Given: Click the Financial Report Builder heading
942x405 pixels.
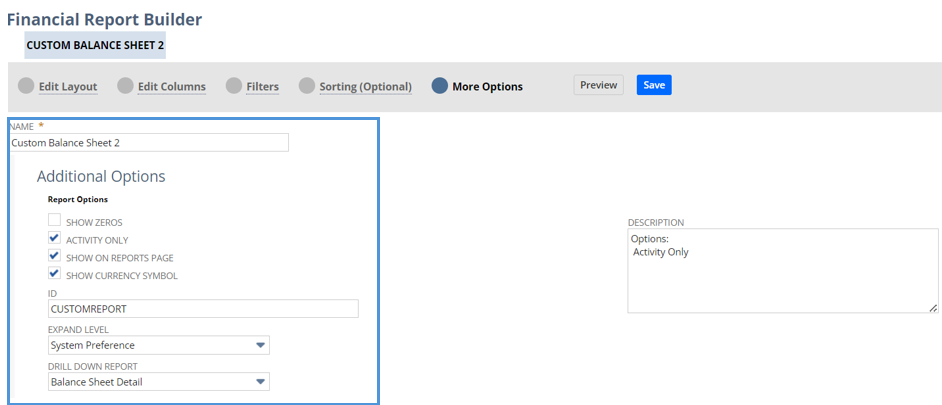Looking at the screenshot, I should [x=104, y=19].
